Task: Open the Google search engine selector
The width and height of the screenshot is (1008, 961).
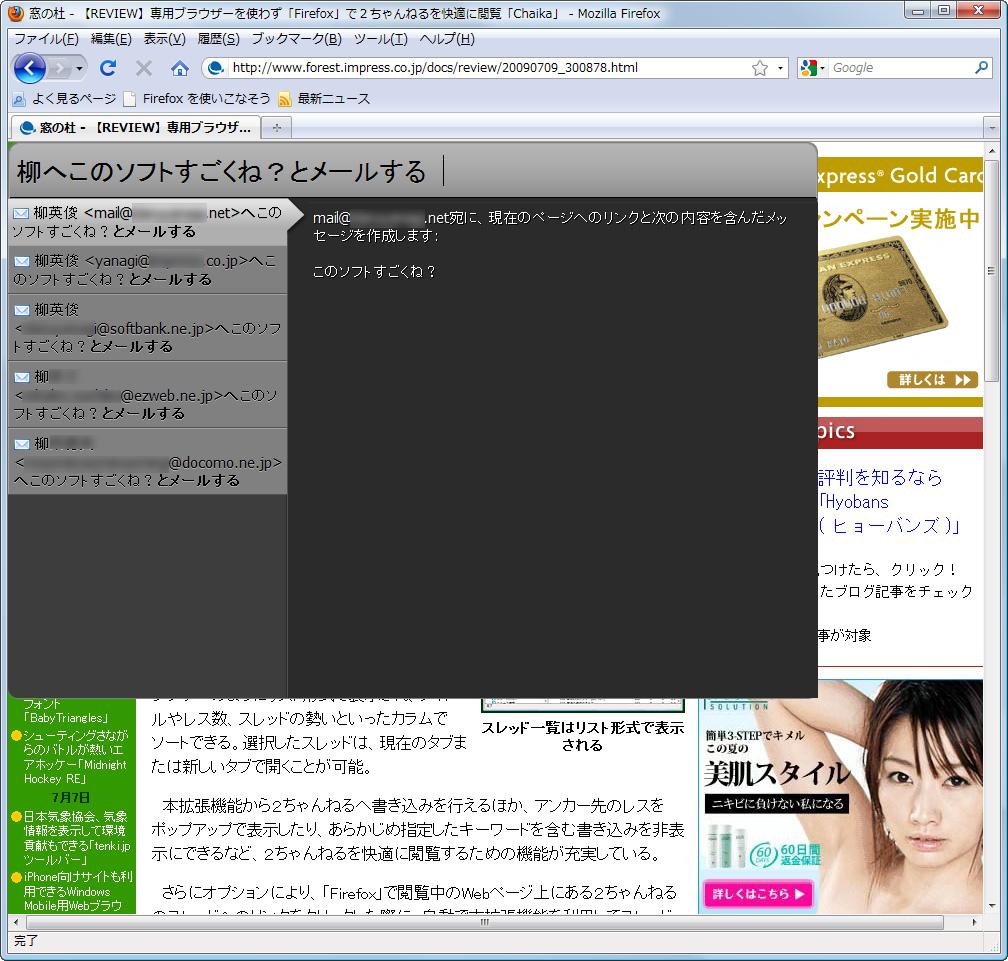Action: point(813,68)
